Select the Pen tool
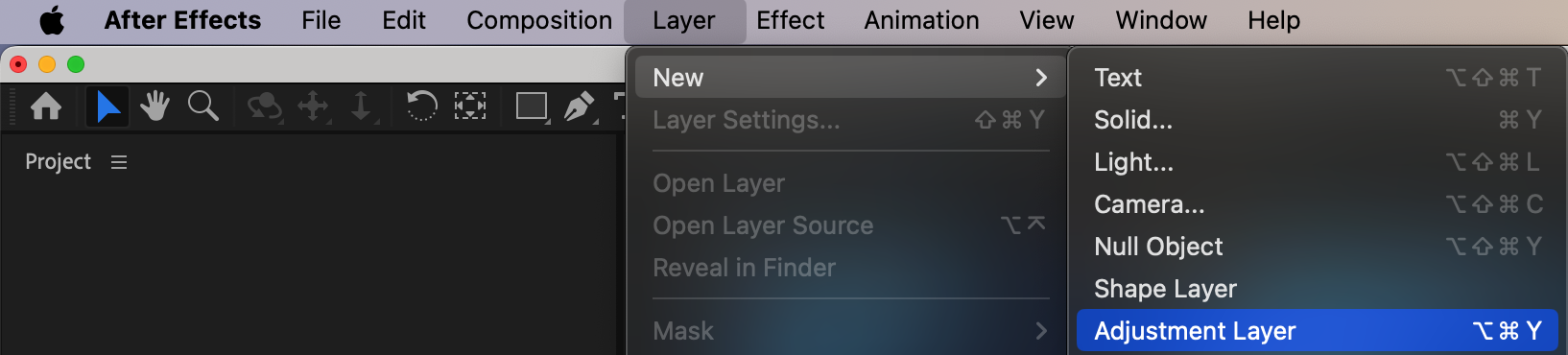1568x355 pixels. (x=580, y=106)
